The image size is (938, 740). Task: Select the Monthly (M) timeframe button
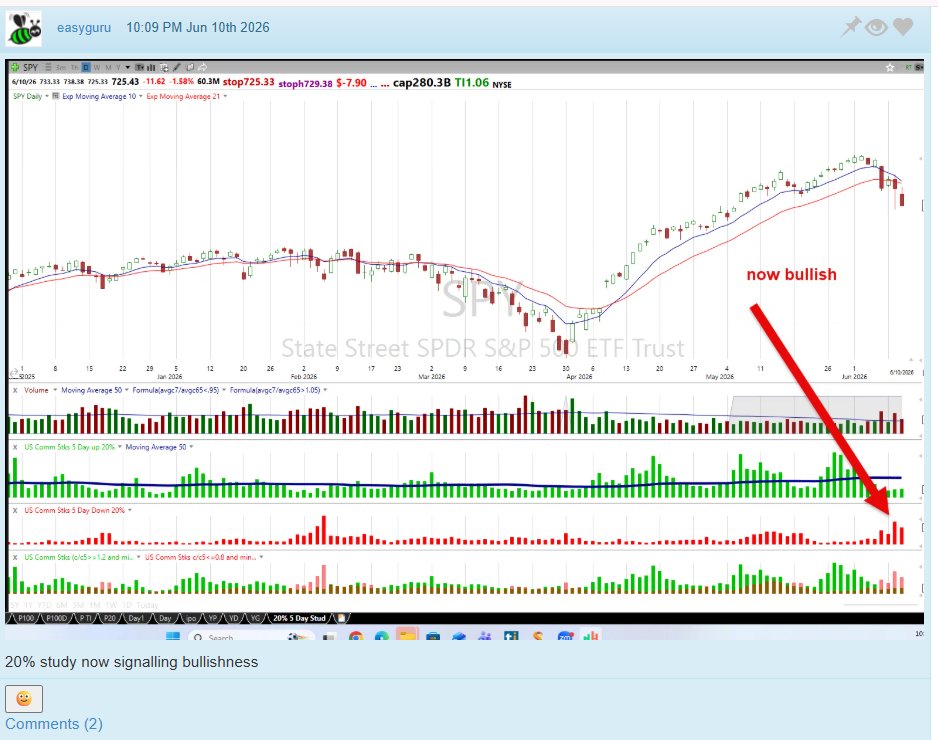click(x=108, y=67)
